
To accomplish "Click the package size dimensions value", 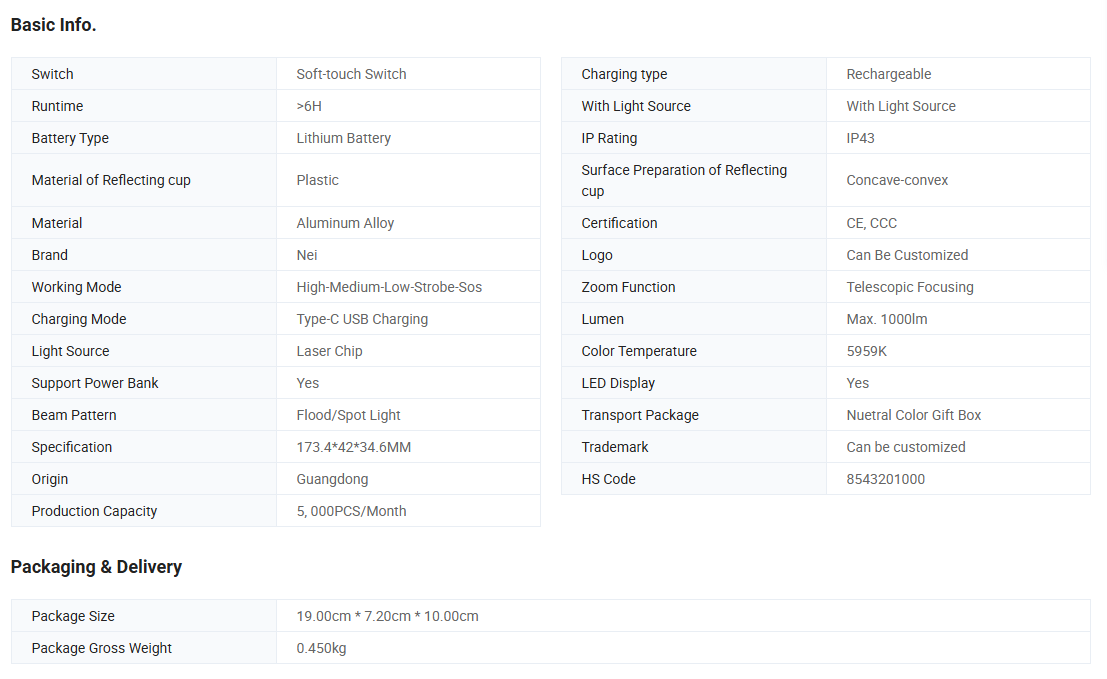I will coord(387,616).
